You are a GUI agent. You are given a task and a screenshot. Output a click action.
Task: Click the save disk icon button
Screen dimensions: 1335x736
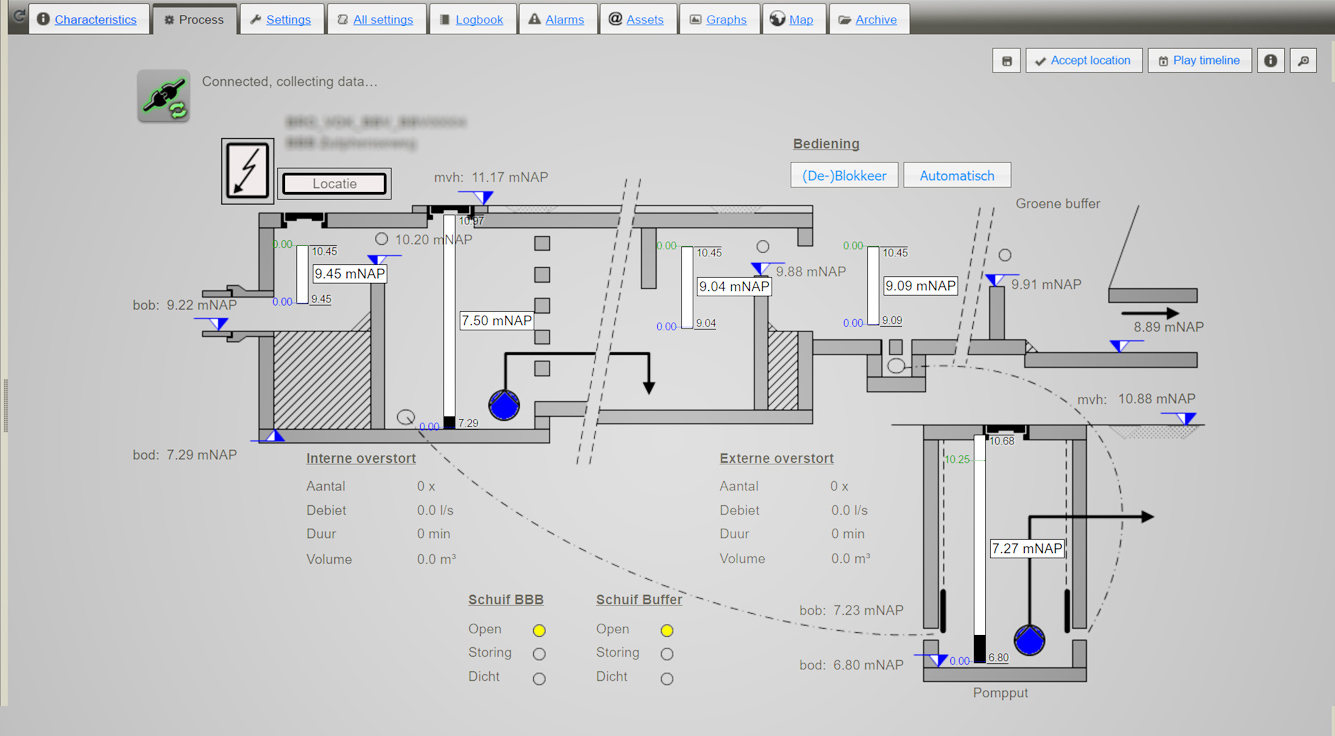pyautogui.click(x=1007, y=61)
